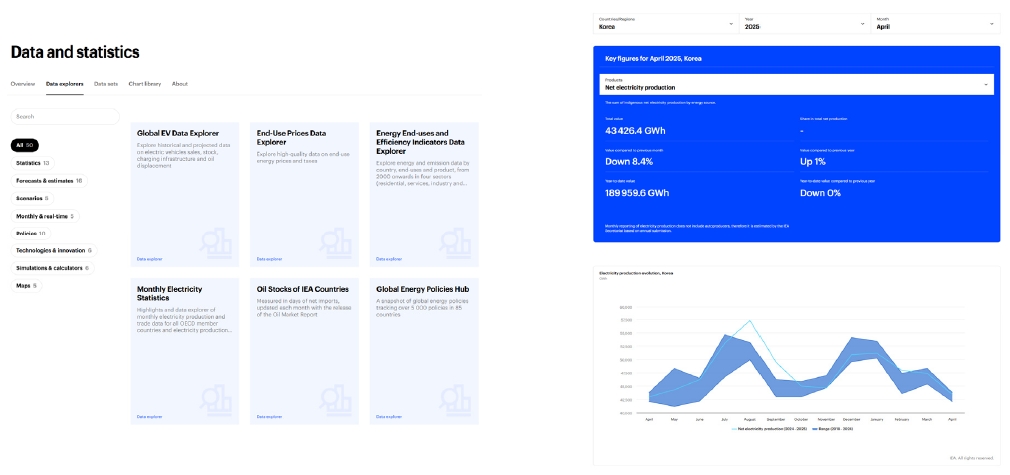Open the Month dropdown showing April
Viewport: 1010px width, 475px height.
[x=936, y=23]
